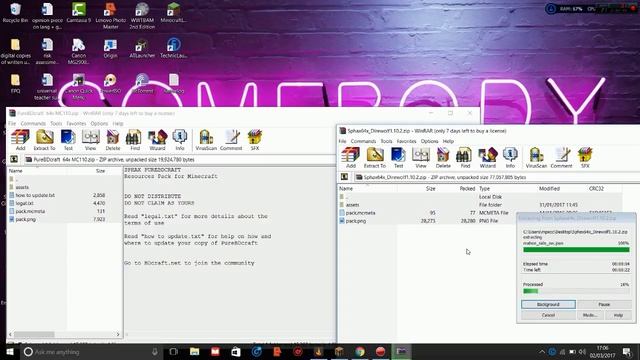Select the Recycle Bin desktop icon
Screen dimensions: 640x360
[x=15, y=12]
